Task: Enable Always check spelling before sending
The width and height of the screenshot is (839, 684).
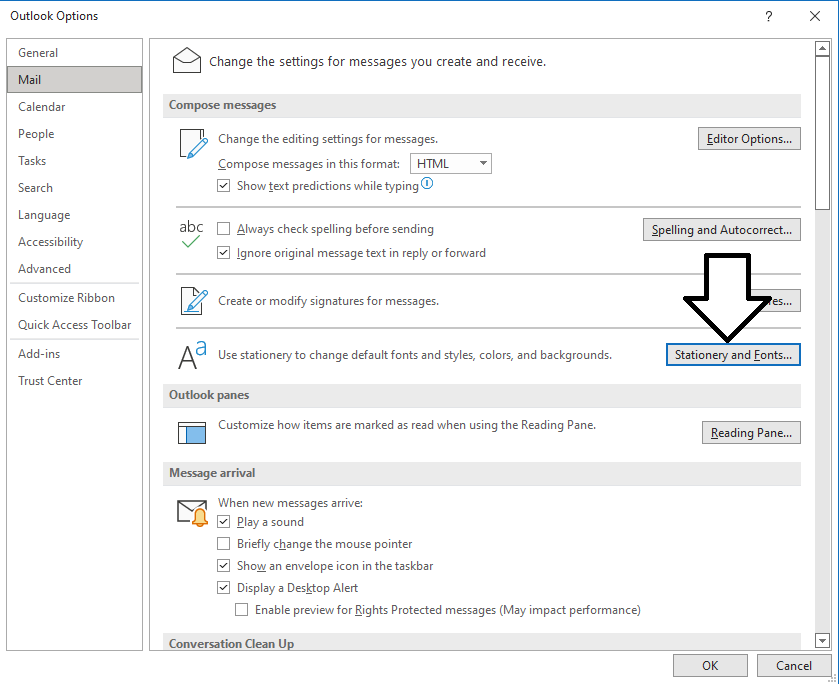Action: point(223,229)
